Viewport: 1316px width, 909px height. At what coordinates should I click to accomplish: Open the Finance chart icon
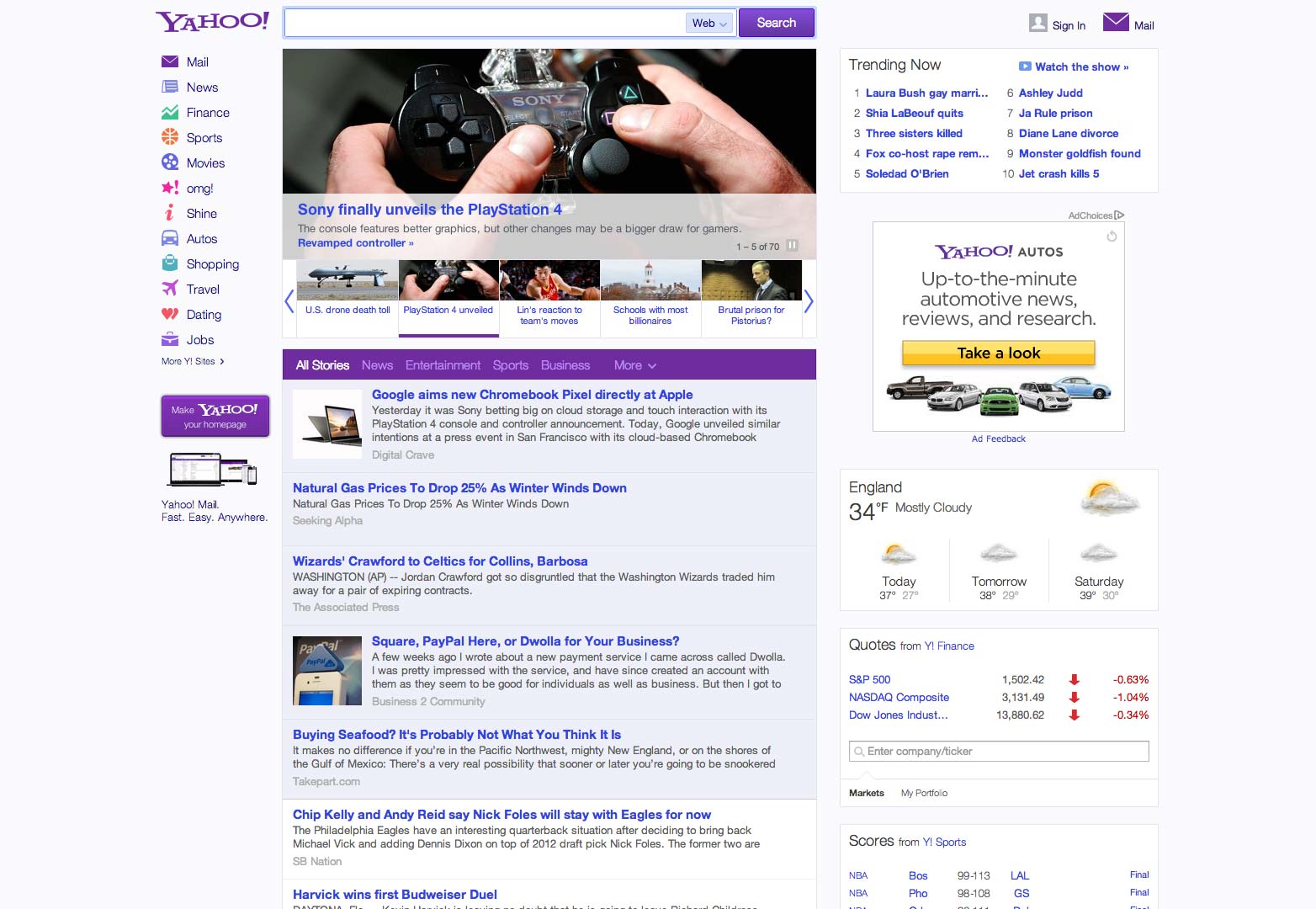(x=170, y=112)
